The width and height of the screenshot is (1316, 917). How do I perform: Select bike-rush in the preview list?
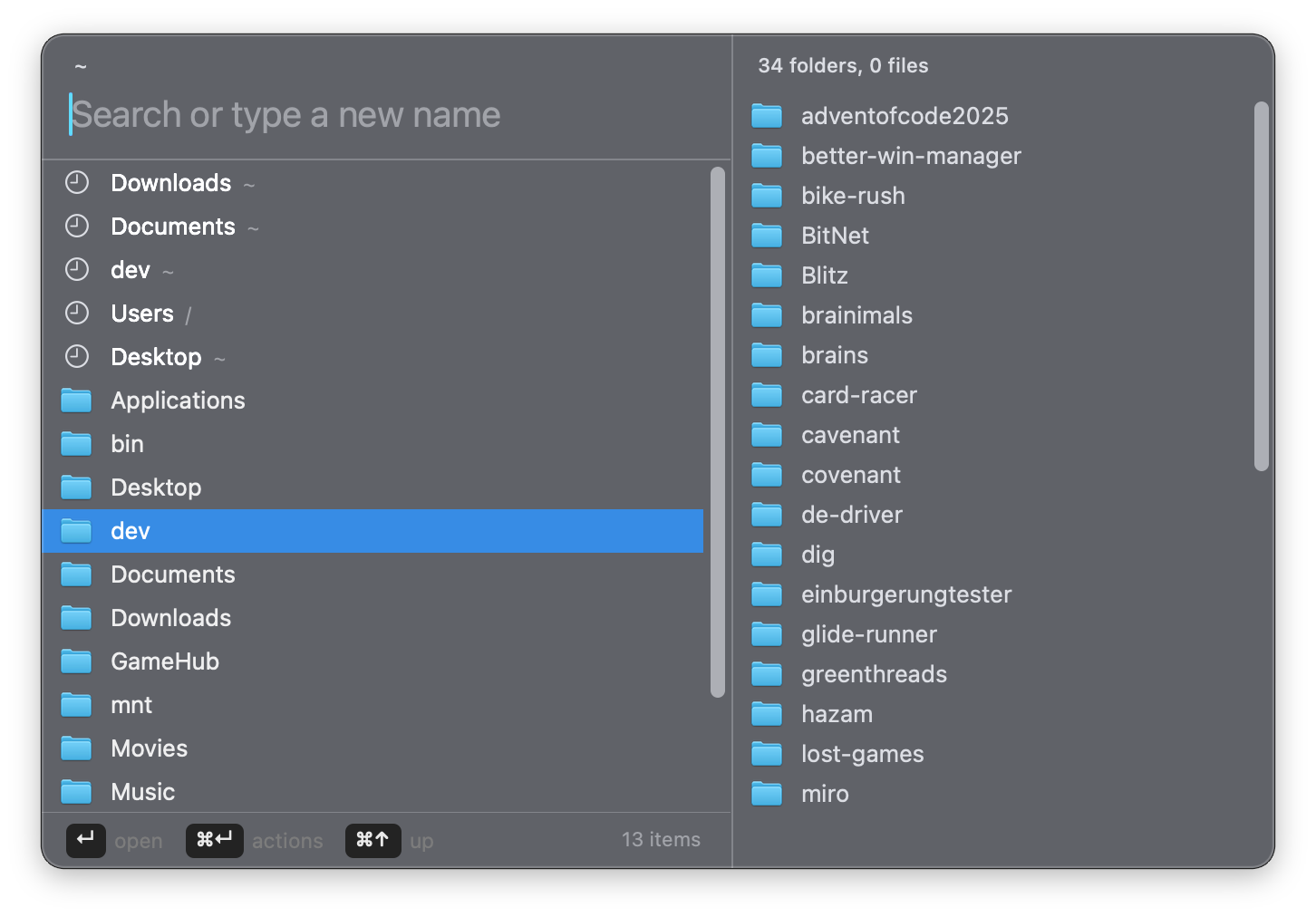pyautogui.click(x=853, y=196)
